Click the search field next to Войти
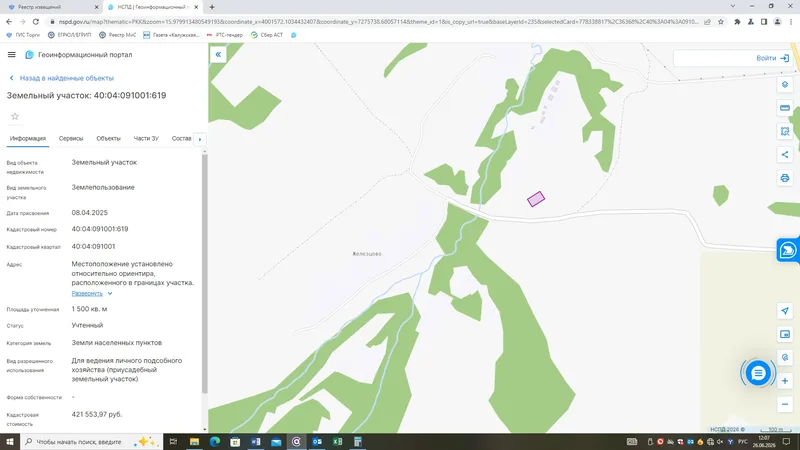Screen dimensions: 800x450 713,58
